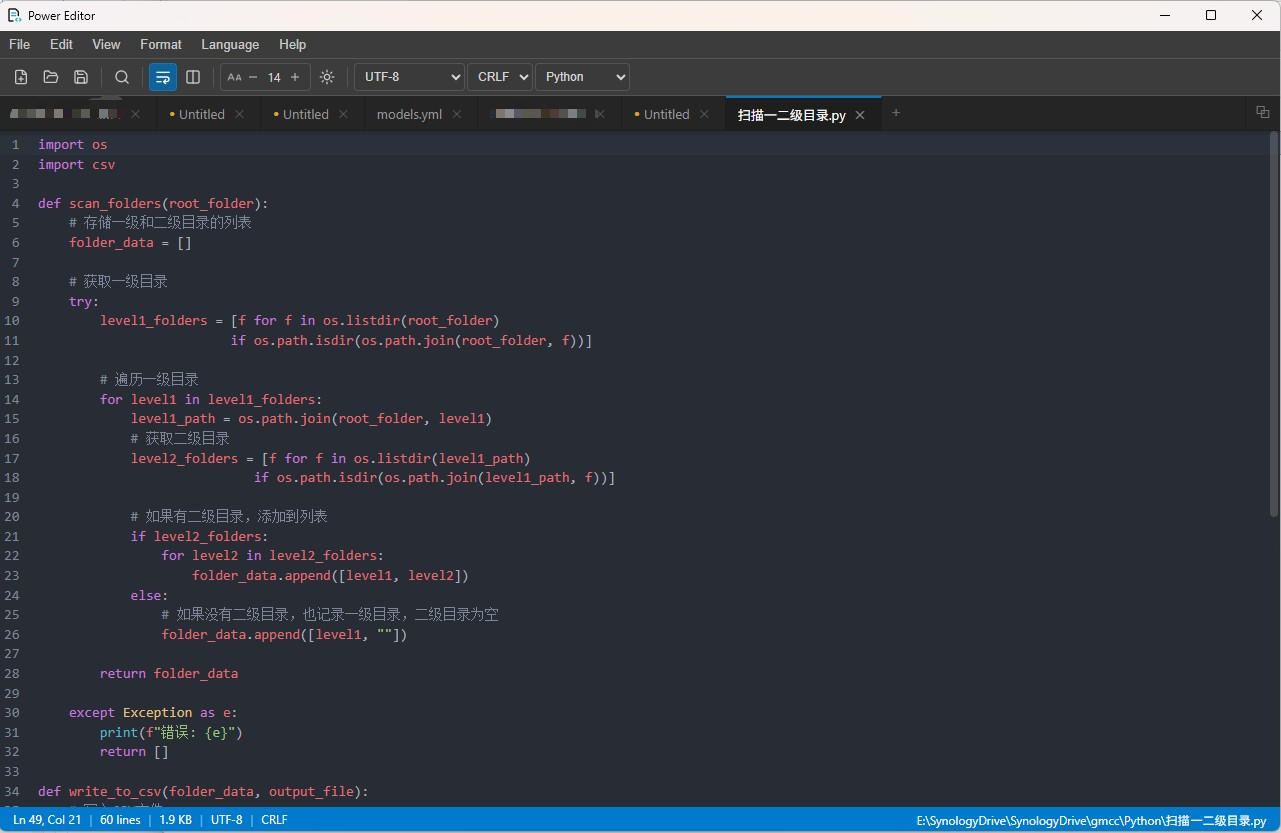Open the Format menu
The width and height of the screenshot is (1281, 833).
[x=161, y=44]
